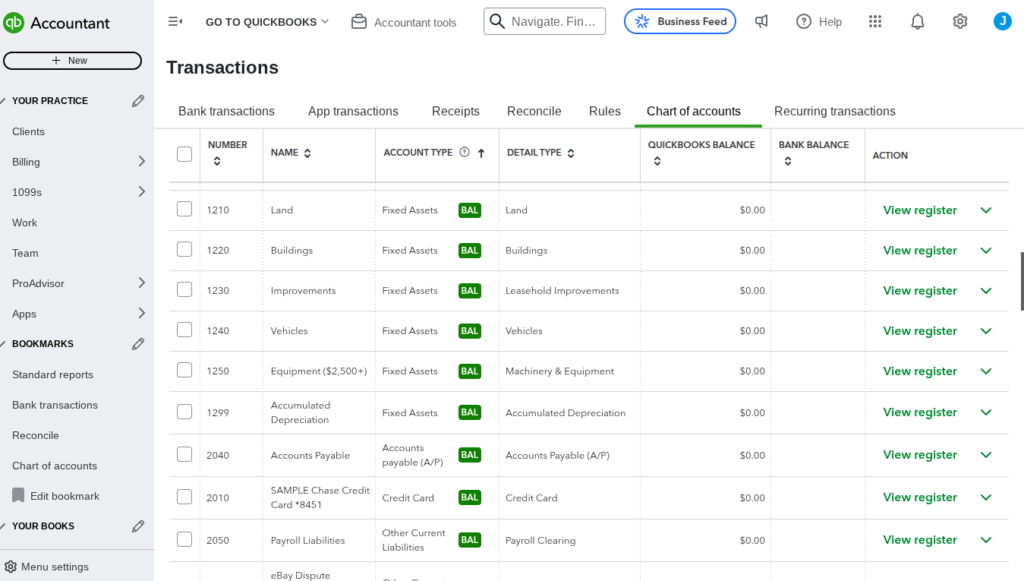Click the pencil icon beside YOUR PRACTICE
1024x581 pixels.
[x=138, y=100]
